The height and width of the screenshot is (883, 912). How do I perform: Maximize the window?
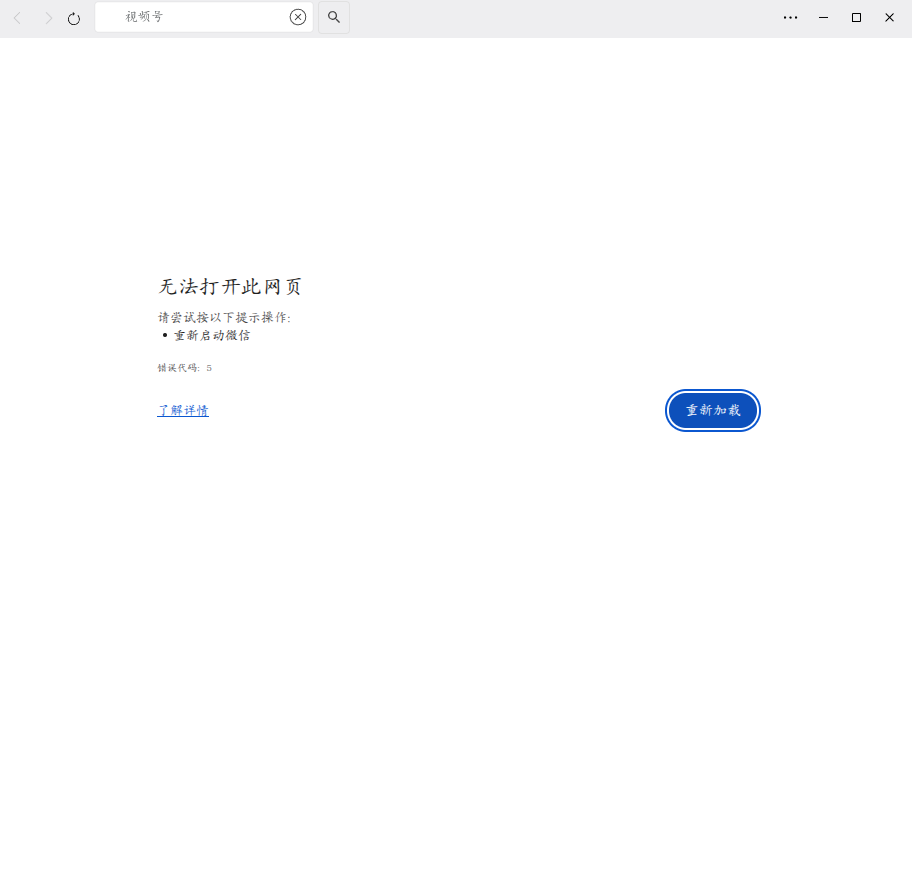(x=856, y=17)
